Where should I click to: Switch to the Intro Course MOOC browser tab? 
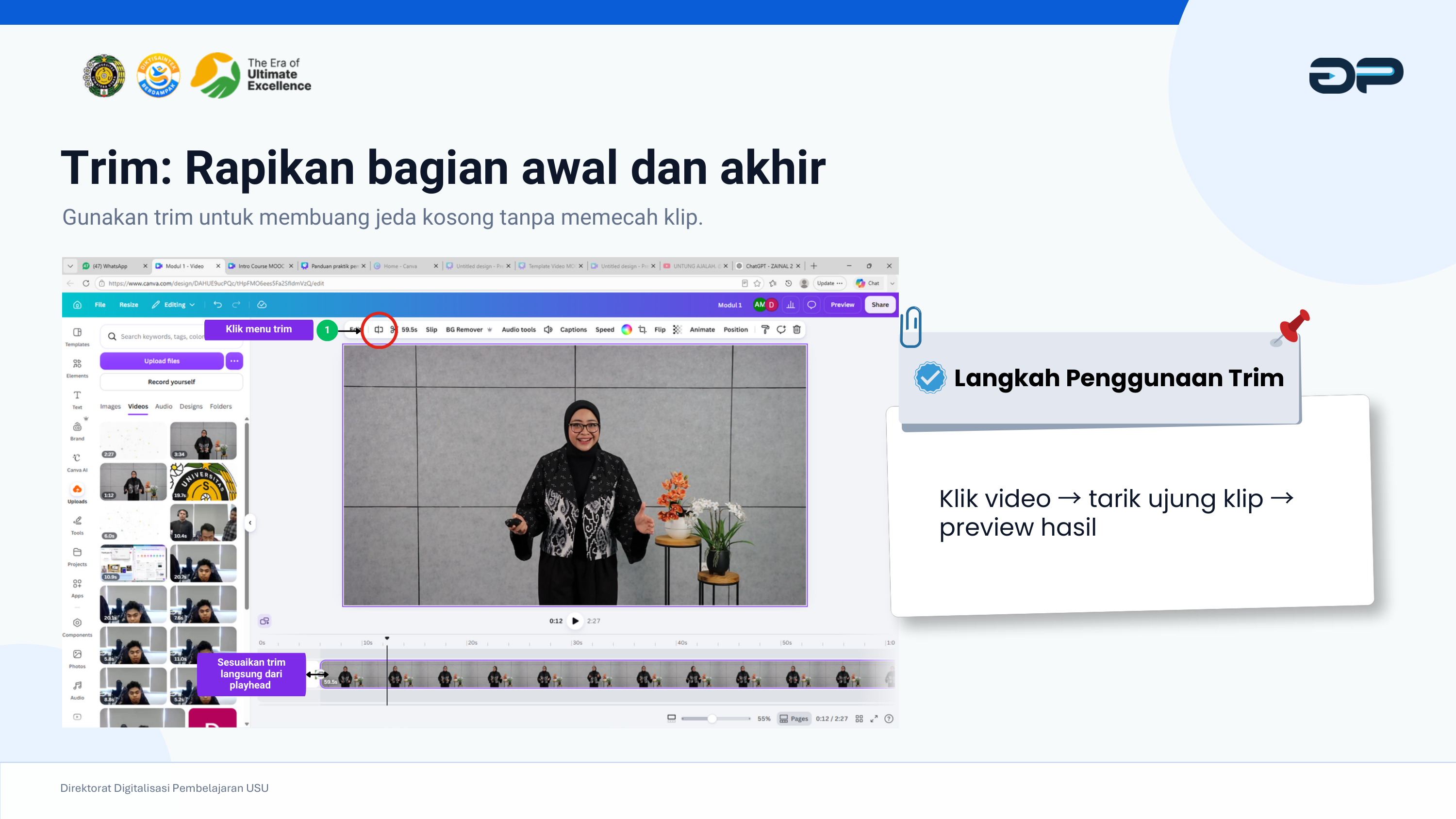(261, 266)
